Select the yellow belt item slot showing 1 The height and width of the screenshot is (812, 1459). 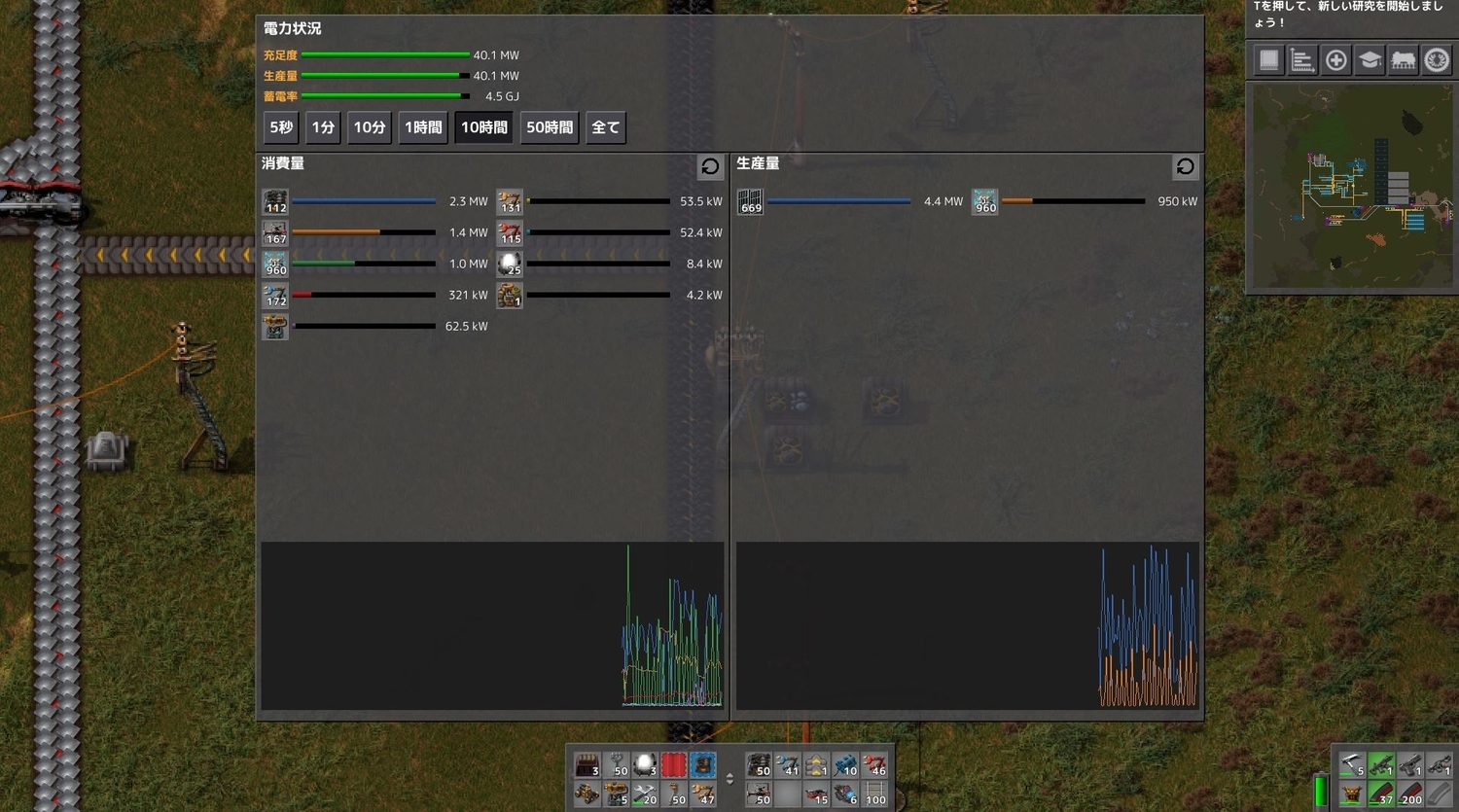[x=816, y=764]
